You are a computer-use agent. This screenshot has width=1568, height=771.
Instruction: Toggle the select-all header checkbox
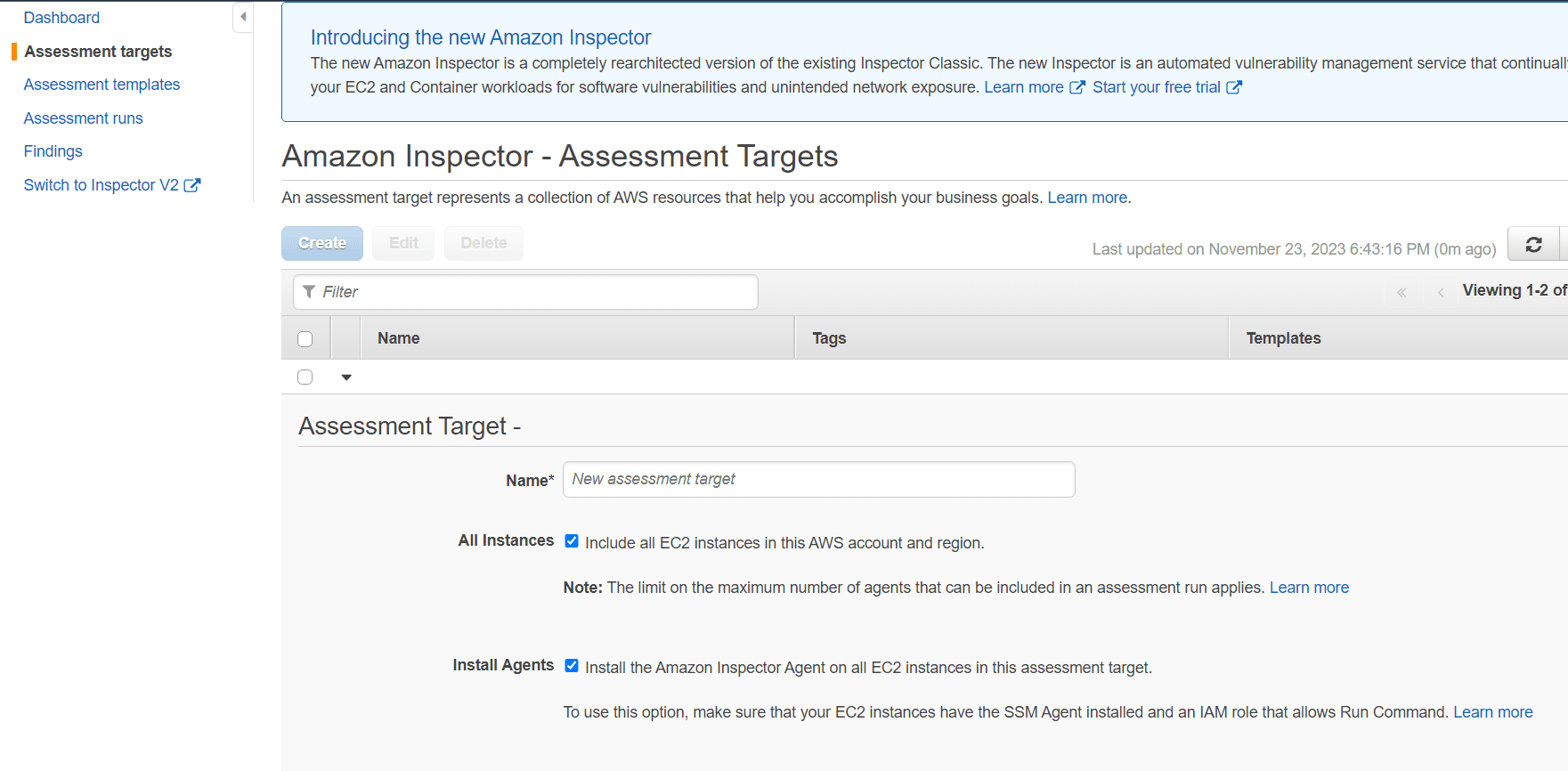[305, 339]
